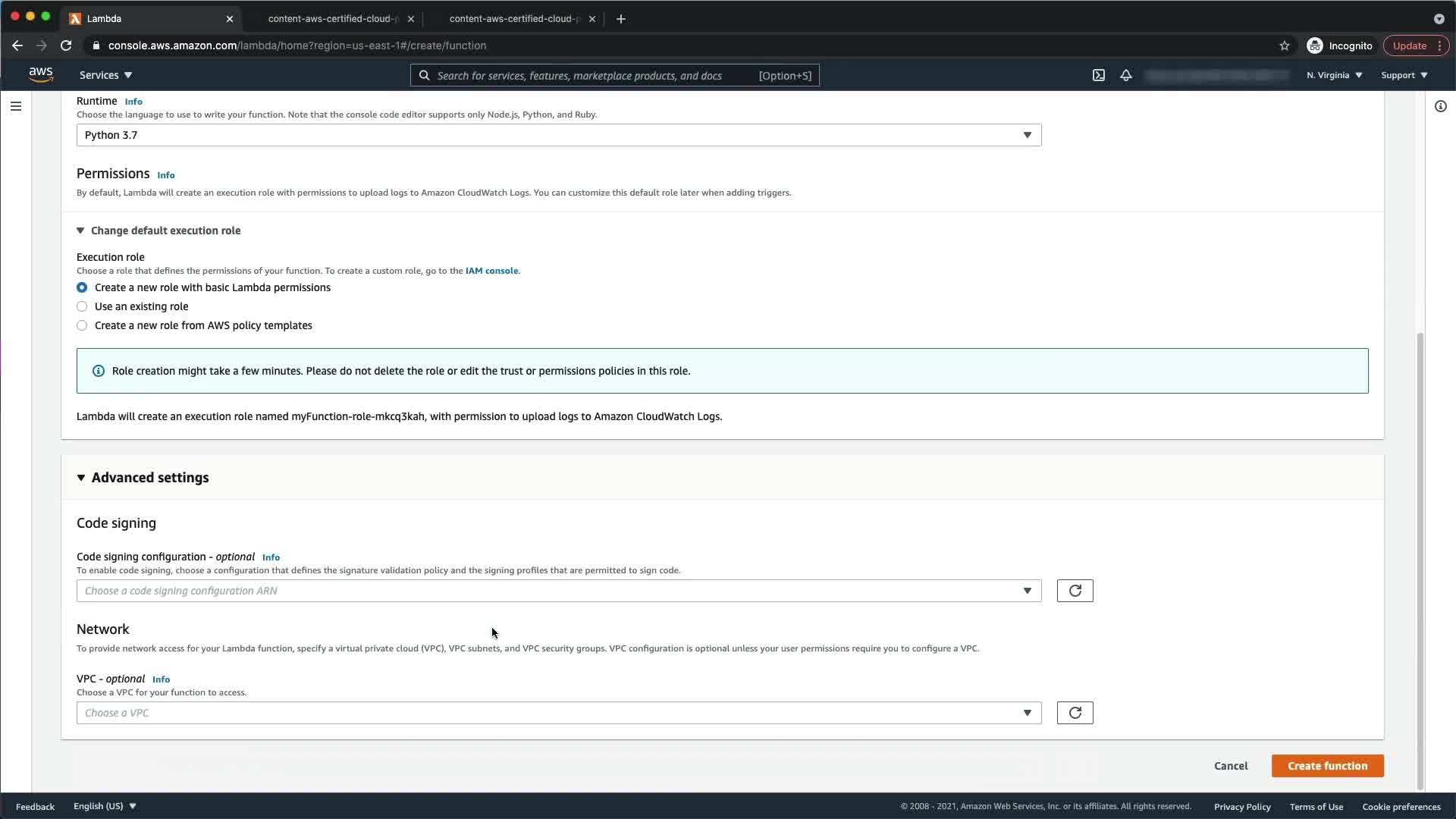Open the notifications bell icon
This screenshot has width=1456, height=819.
pos(1126,75)
